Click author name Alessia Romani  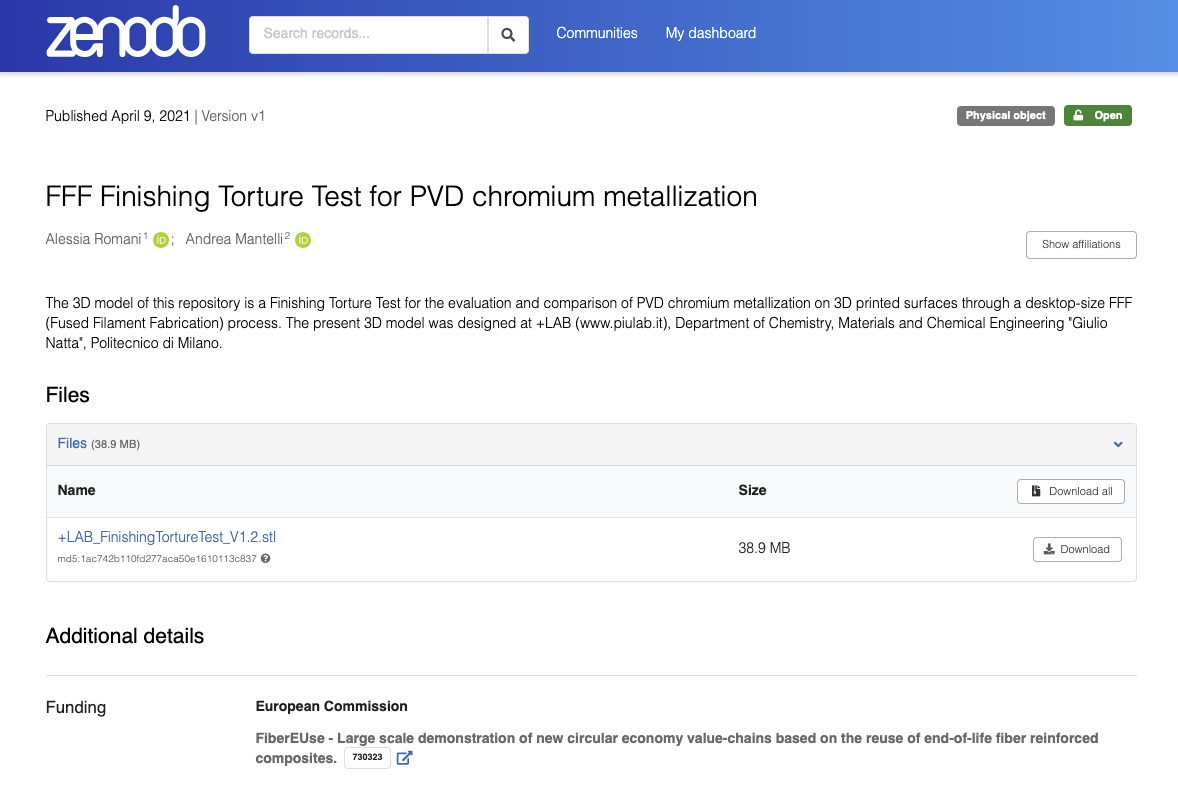[x=93, y=240]
